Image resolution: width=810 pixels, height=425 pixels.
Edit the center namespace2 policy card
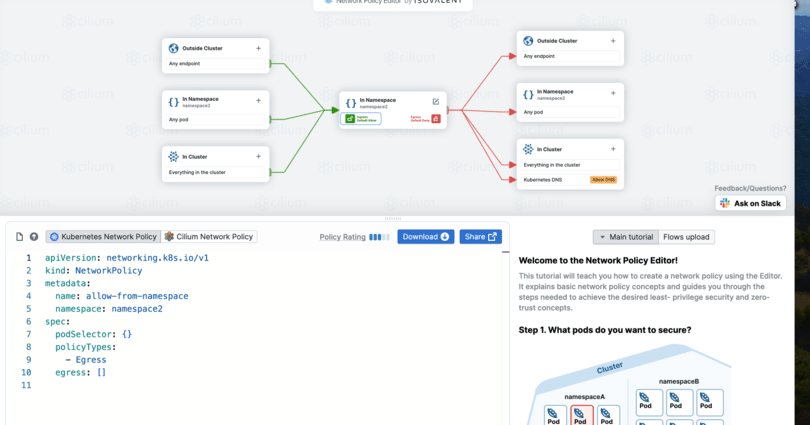point(436,102)
